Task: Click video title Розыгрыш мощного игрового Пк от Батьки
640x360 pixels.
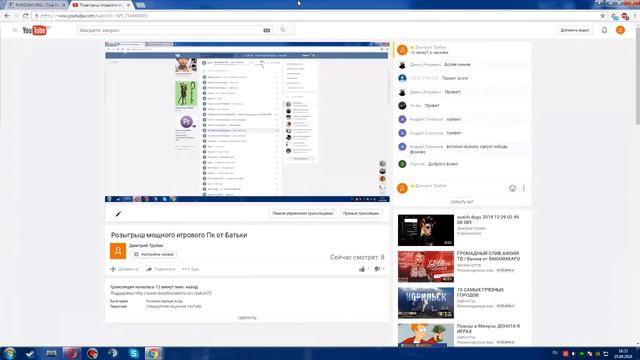Action: pos(179,235)
